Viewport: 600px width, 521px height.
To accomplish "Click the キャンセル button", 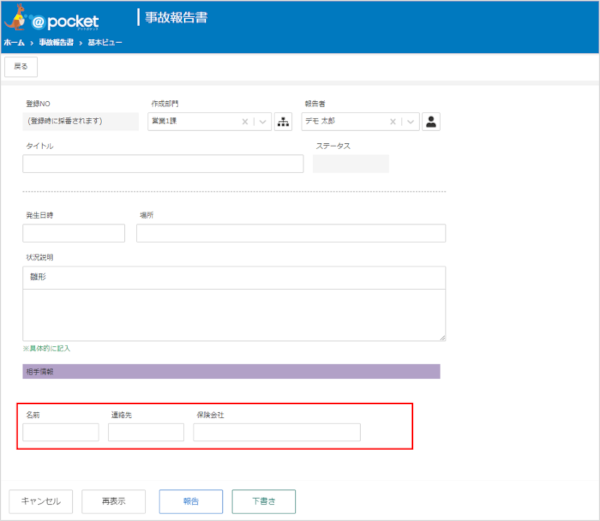I will point(41,501).
